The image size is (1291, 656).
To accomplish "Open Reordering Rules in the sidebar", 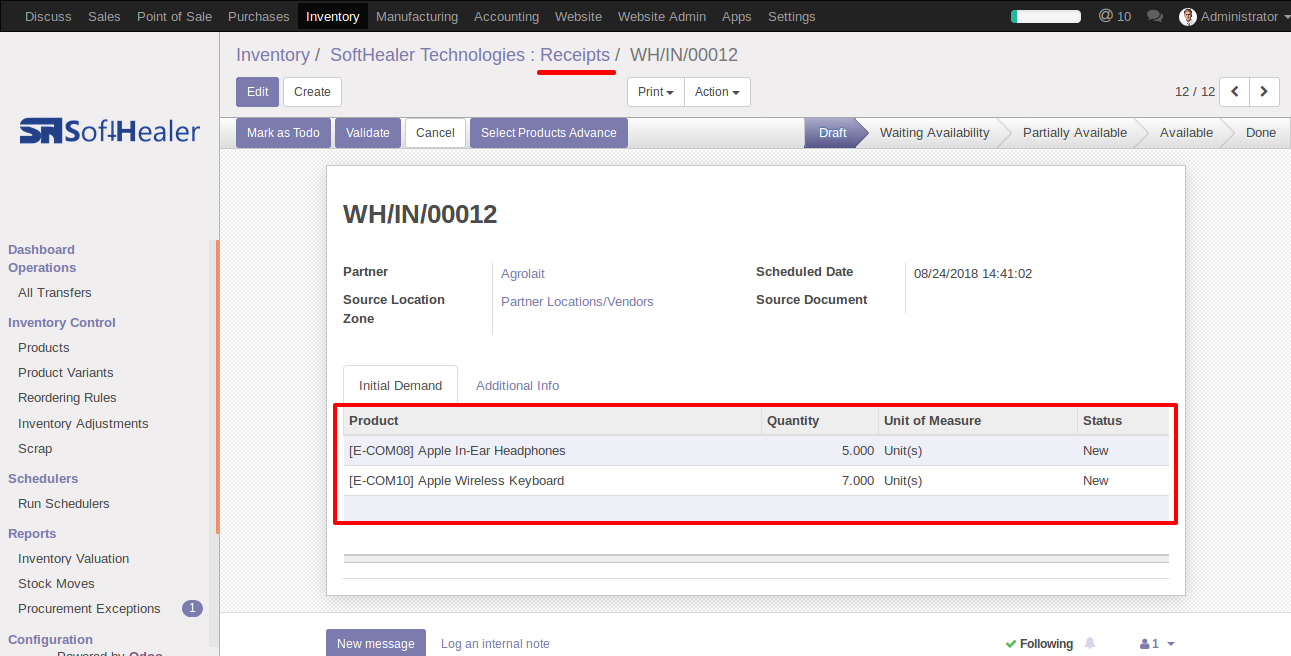I will (67, 398).
